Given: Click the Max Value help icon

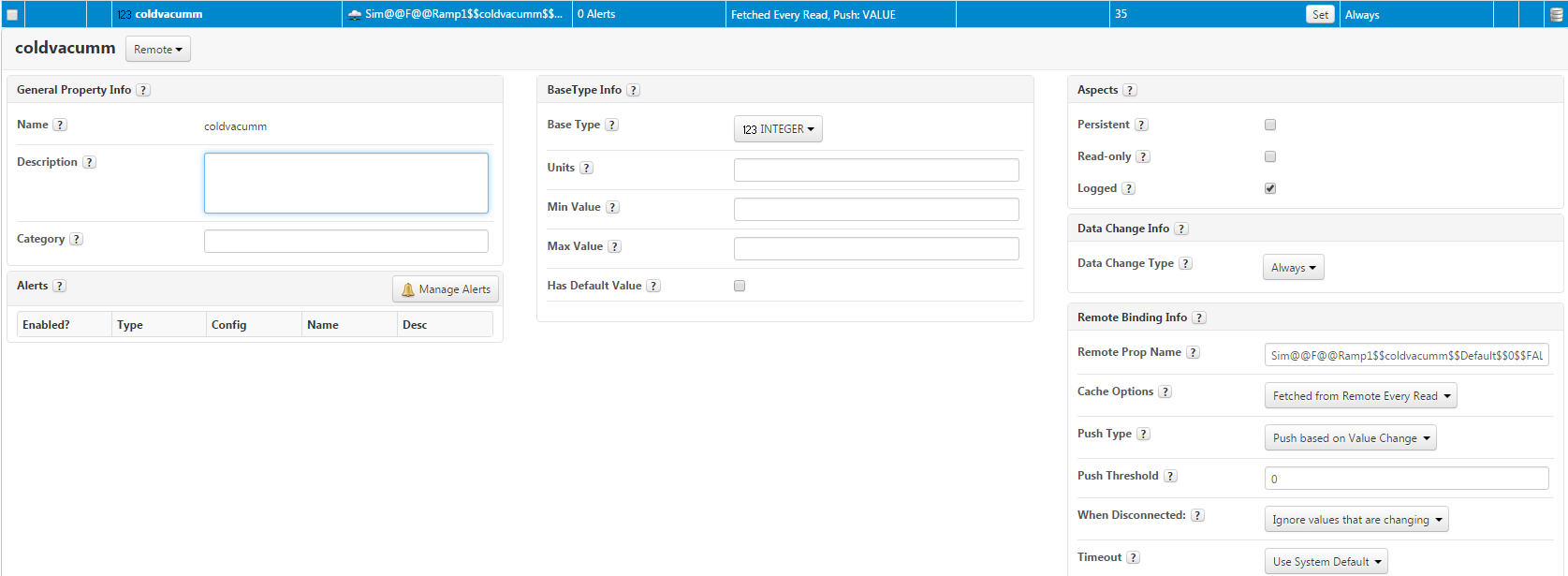Looking at the screenshot, I should tap(615, 246).
